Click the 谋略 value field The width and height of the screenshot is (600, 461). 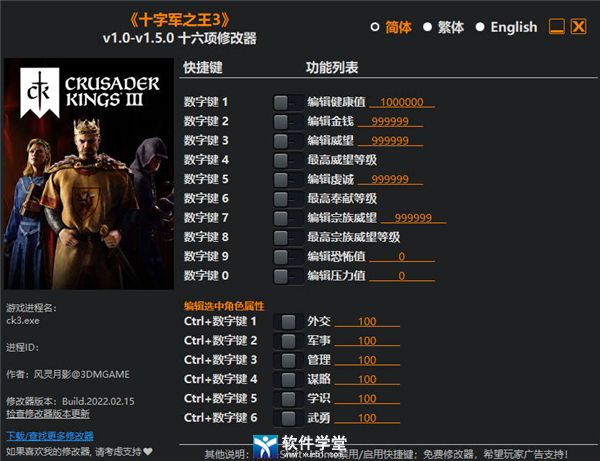pyautogui.click(x=367, y=379)
